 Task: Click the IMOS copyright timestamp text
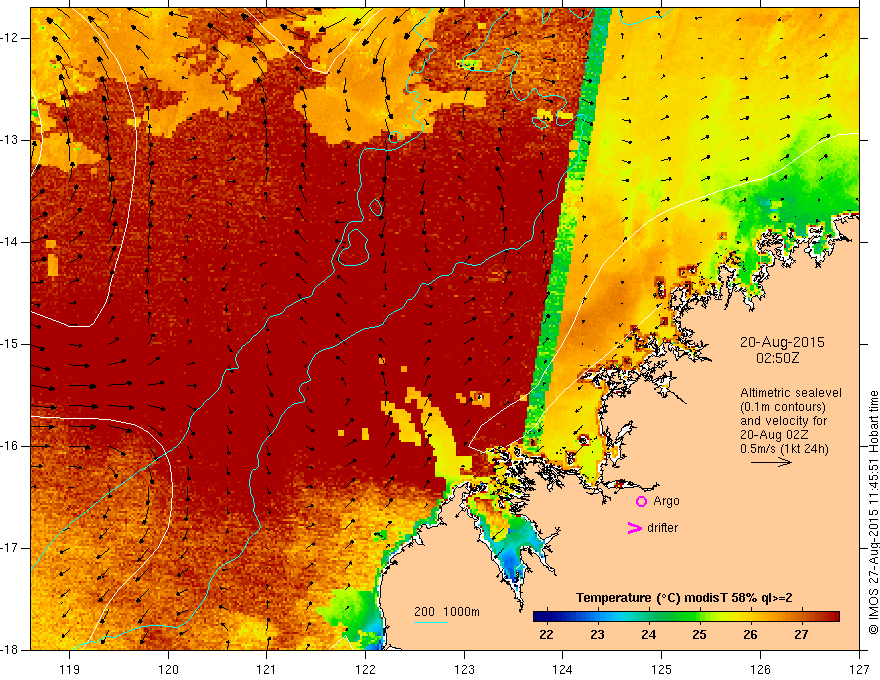pyautogui.click(x=873, y=513)
